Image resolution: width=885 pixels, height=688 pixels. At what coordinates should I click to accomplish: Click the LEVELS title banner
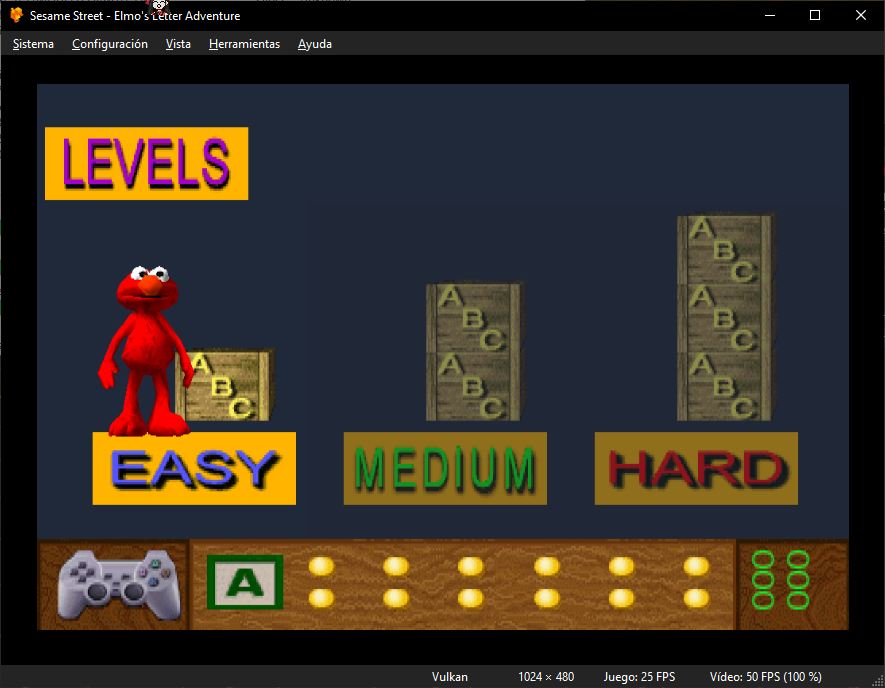coord(146,163)
